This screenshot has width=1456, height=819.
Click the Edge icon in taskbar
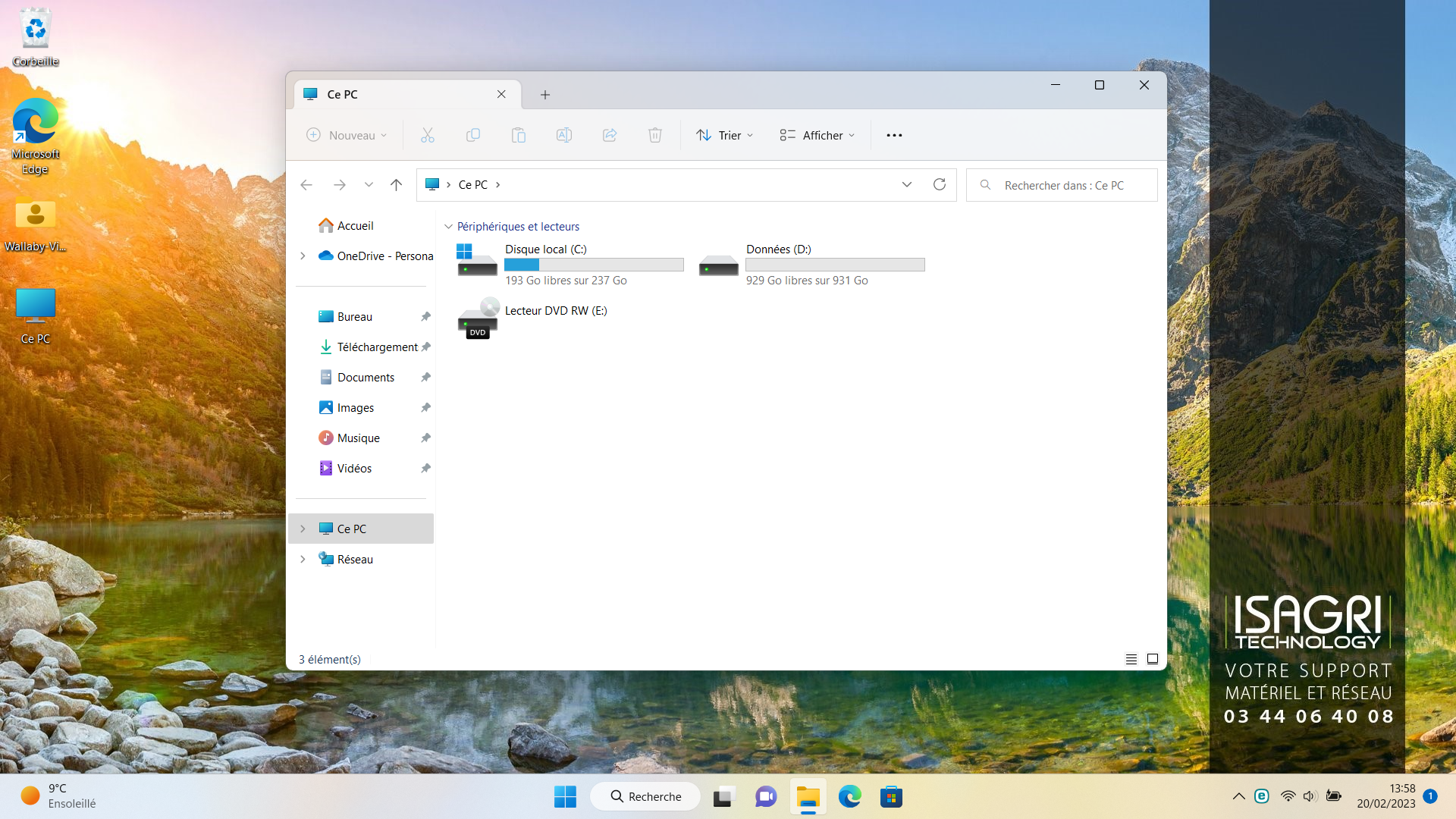tap(849, 796)
